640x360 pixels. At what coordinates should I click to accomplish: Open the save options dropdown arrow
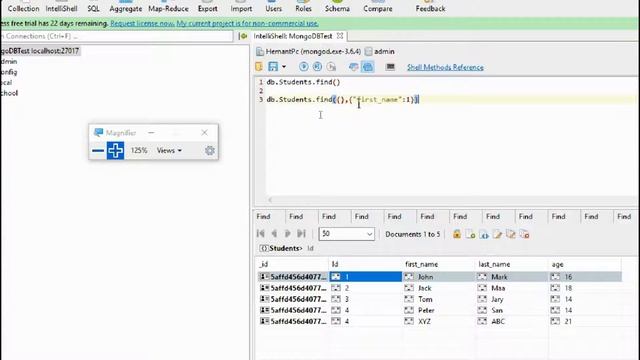284,67
